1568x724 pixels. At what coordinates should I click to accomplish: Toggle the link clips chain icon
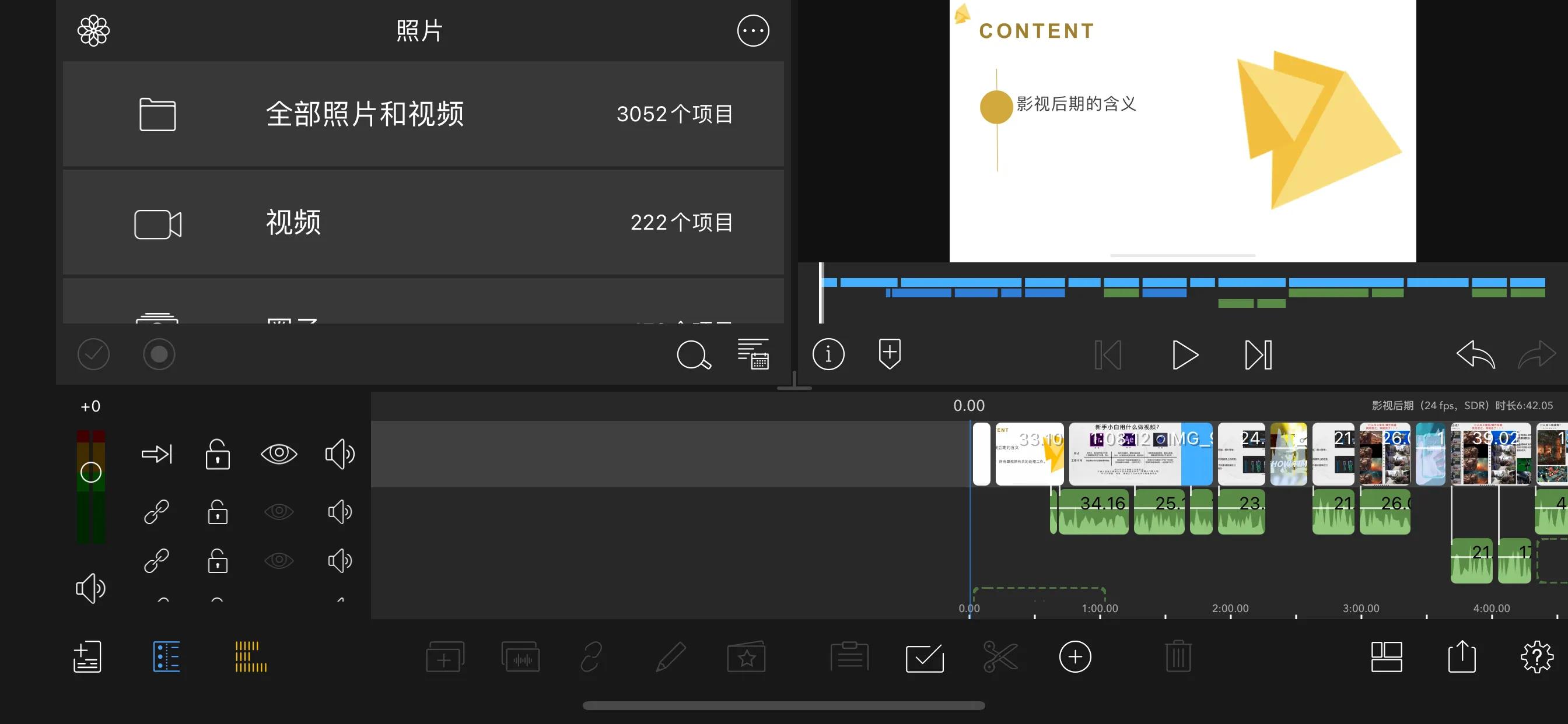coord(156,511)
